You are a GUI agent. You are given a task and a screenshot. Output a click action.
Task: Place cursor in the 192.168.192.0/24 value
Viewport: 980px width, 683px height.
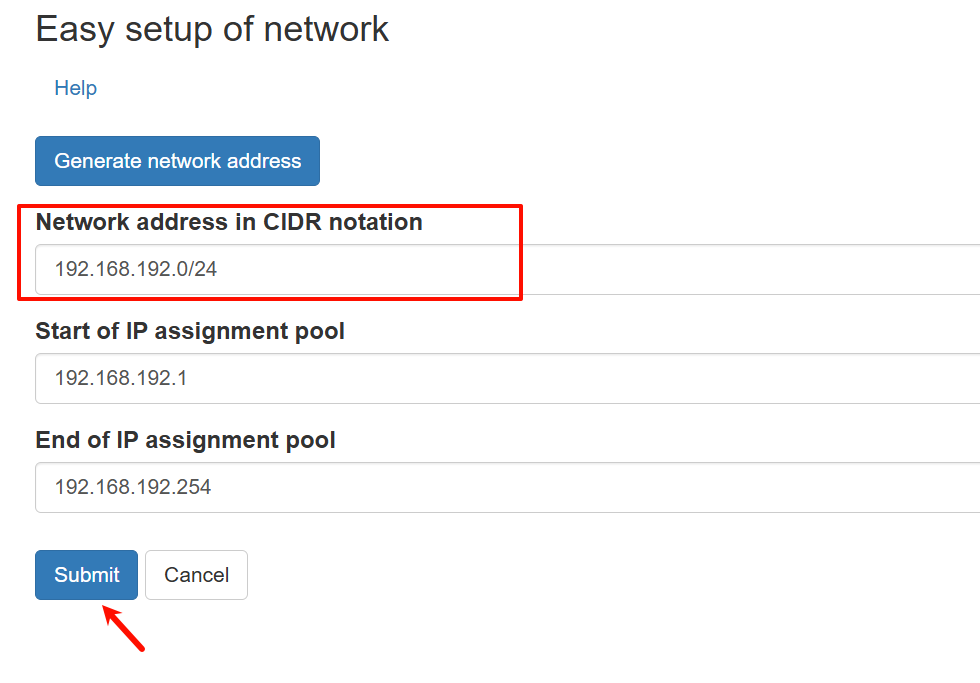tap(135, 269)
